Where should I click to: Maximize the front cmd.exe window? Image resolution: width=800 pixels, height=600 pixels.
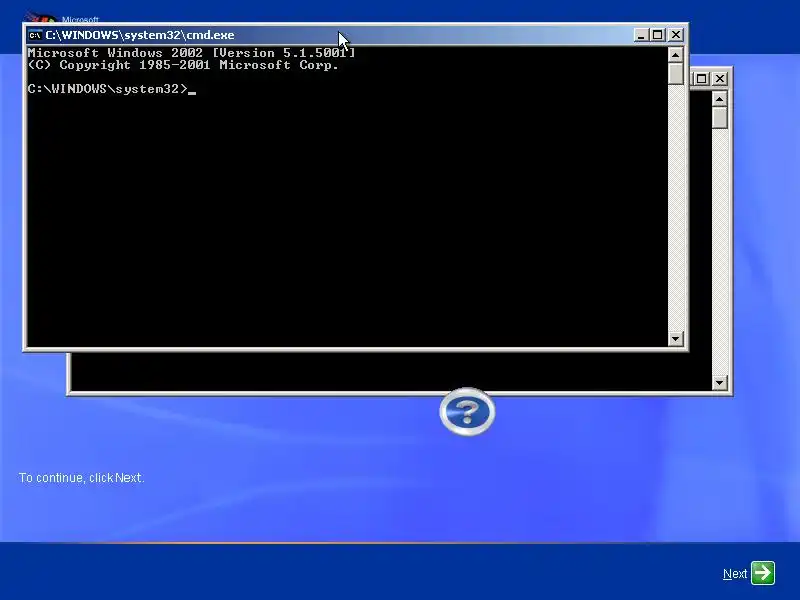[x=658, y=35]
